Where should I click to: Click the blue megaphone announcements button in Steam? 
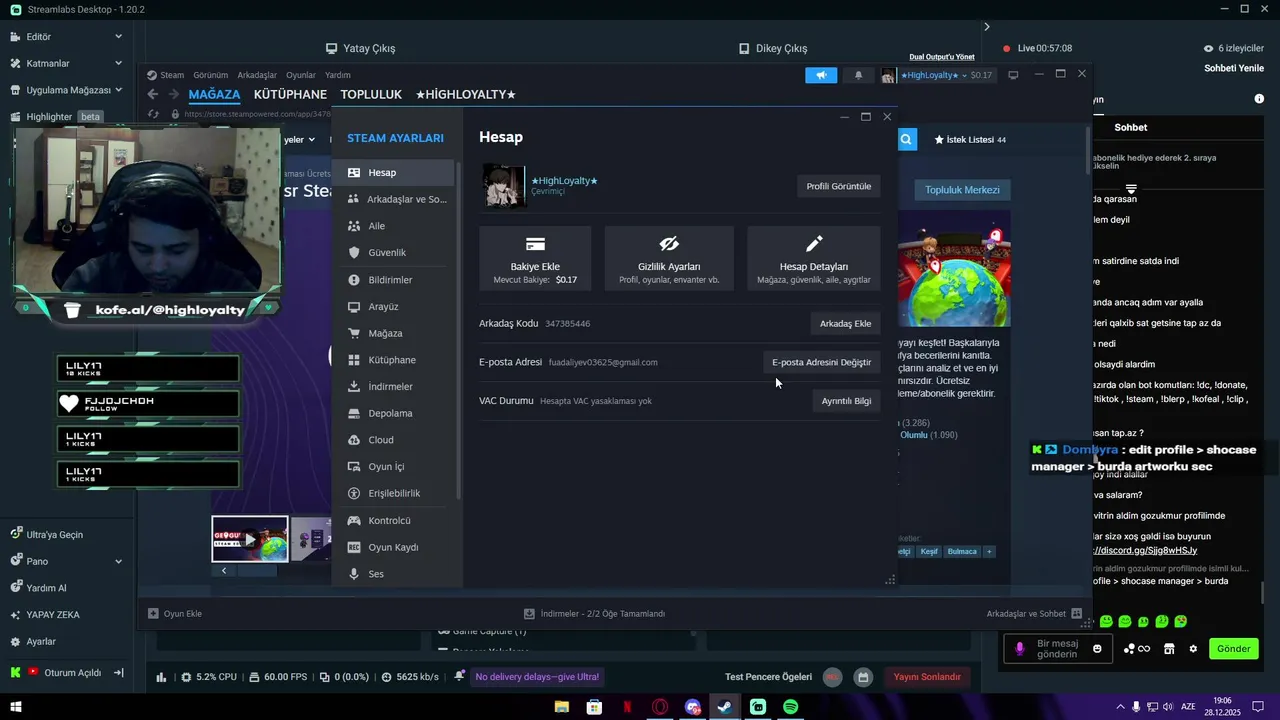coord(821,75)
